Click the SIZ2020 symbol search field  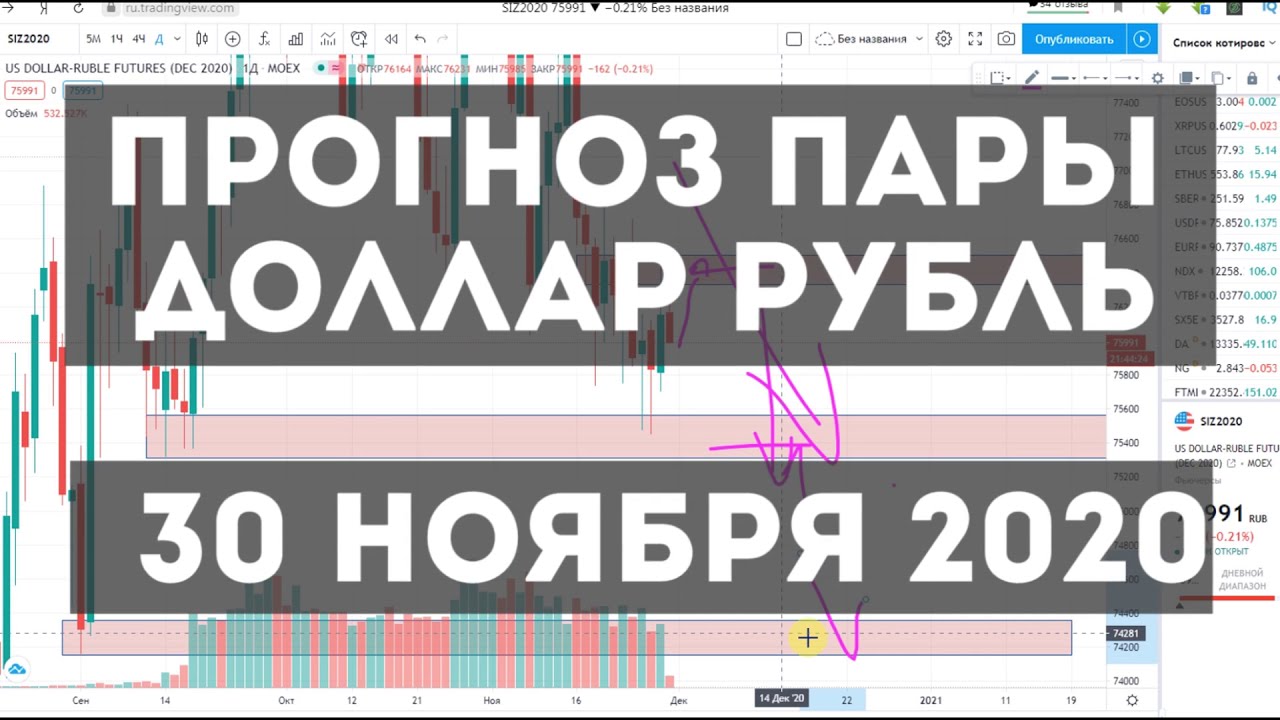pos(40,39)
